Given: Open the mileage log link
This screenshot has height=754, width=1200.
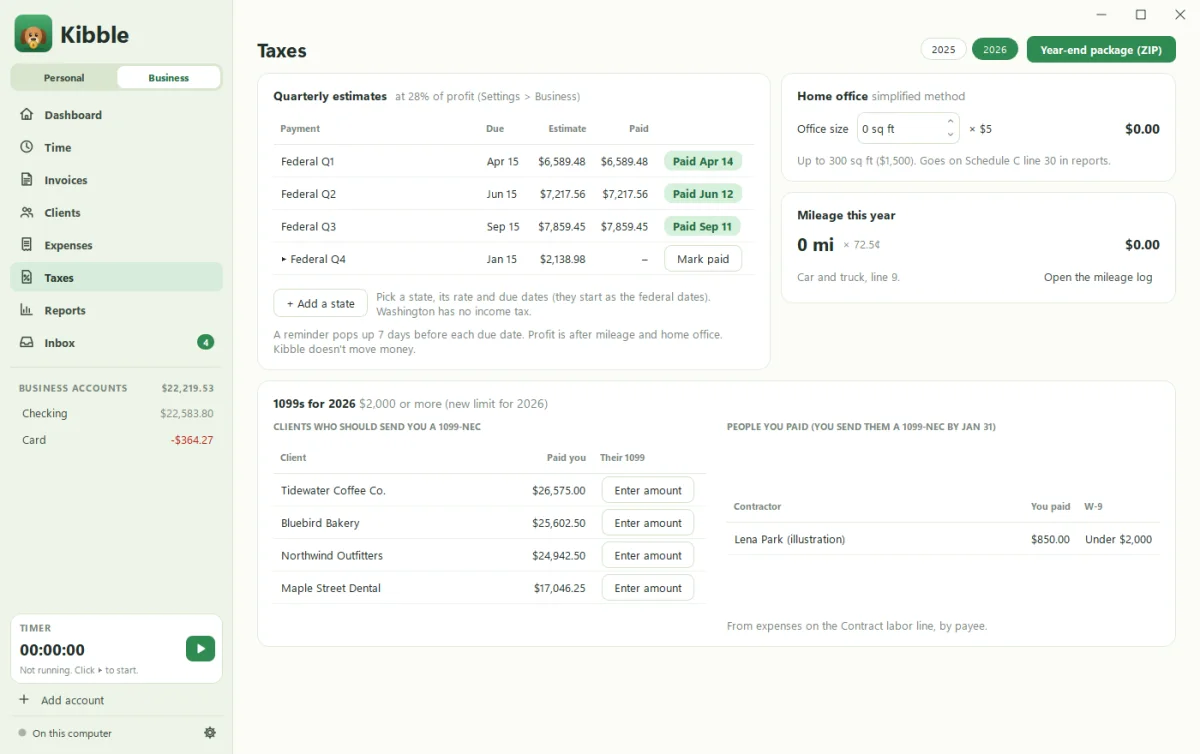Looking at the screenshot, I should coord(1098,277).
